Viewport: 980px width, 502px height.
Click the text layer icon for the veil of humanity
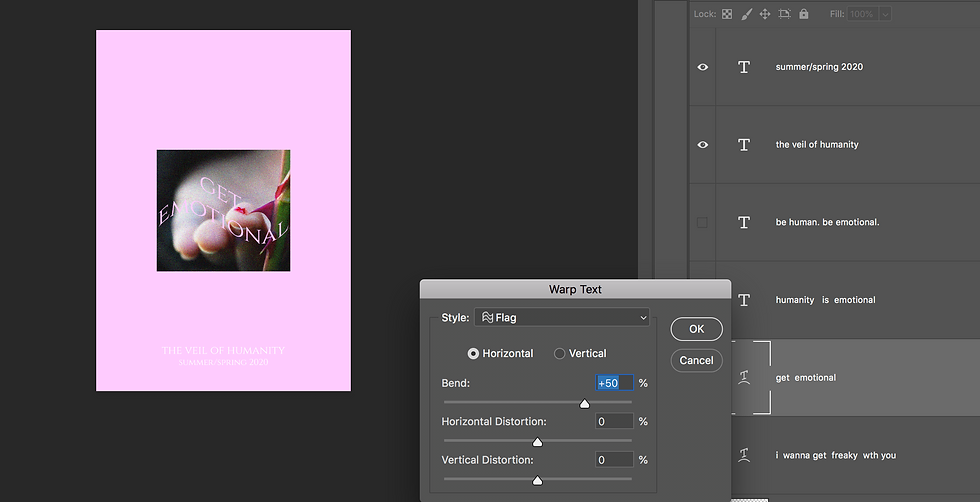click(744, 144)
